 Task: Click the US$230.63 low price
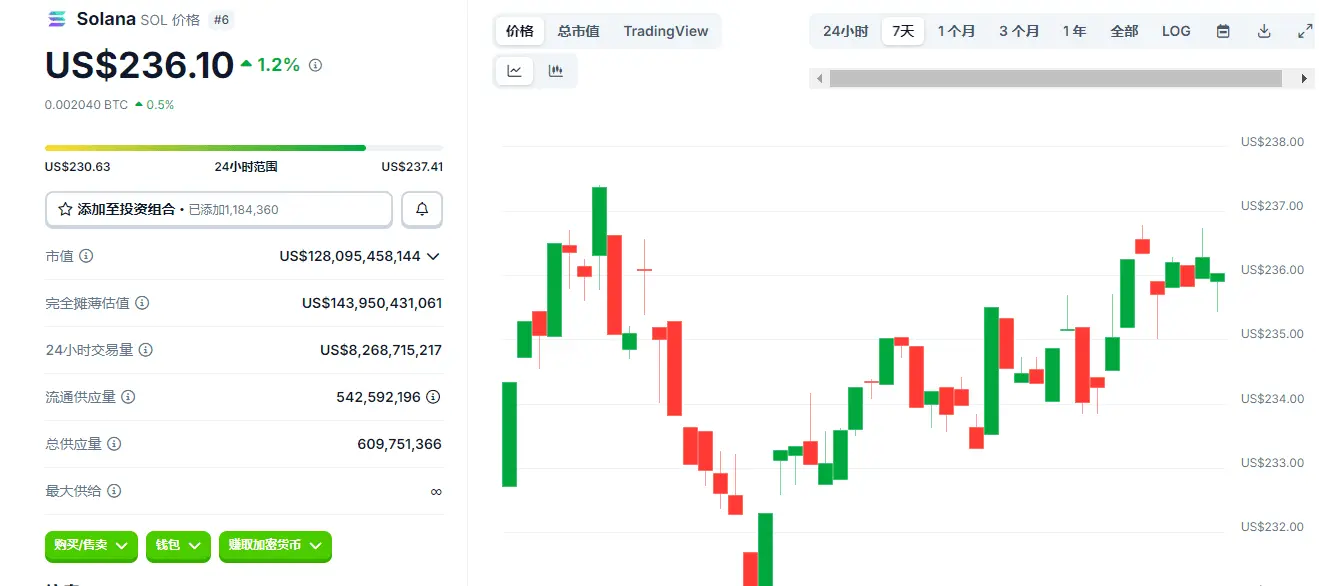(x=77, y=166)
